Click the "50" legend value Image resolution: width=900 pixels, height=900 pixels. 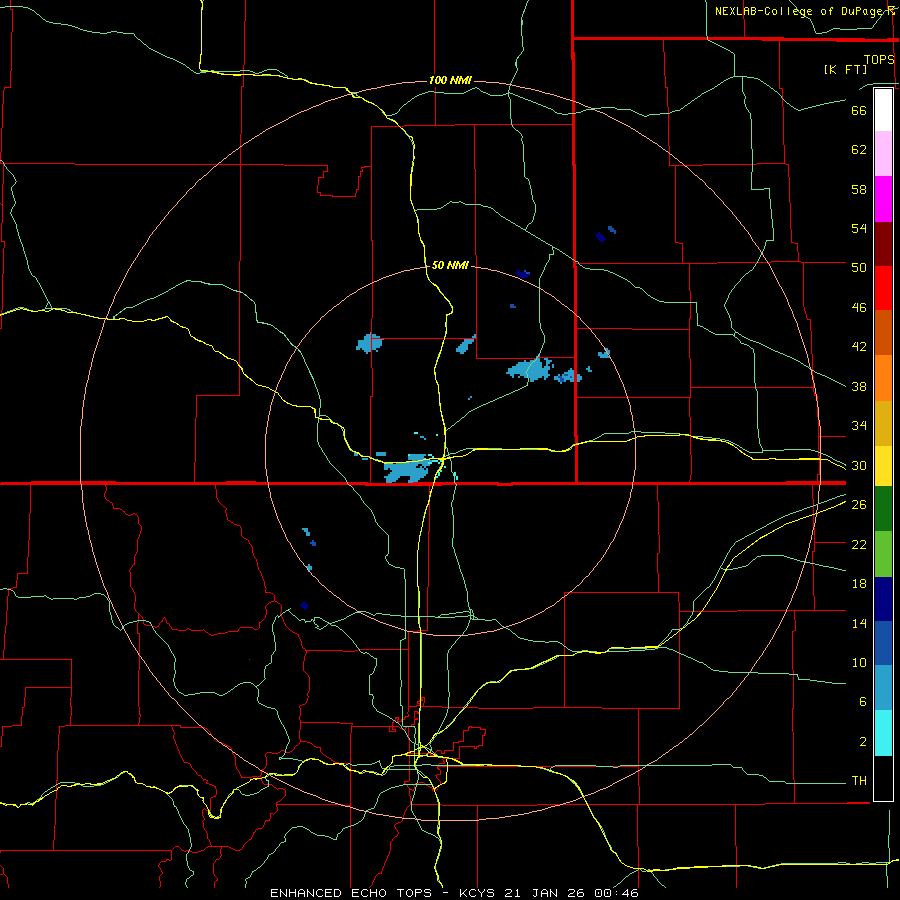pyautogui.click(x=859, y=268)
